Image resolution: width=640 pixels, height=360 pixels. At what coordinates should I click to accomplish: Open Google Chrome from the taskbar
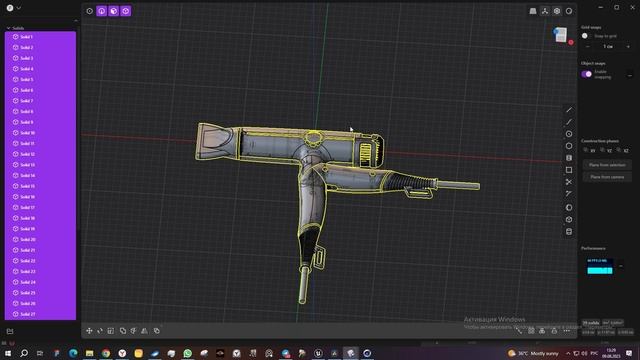(x=106, y=353)
